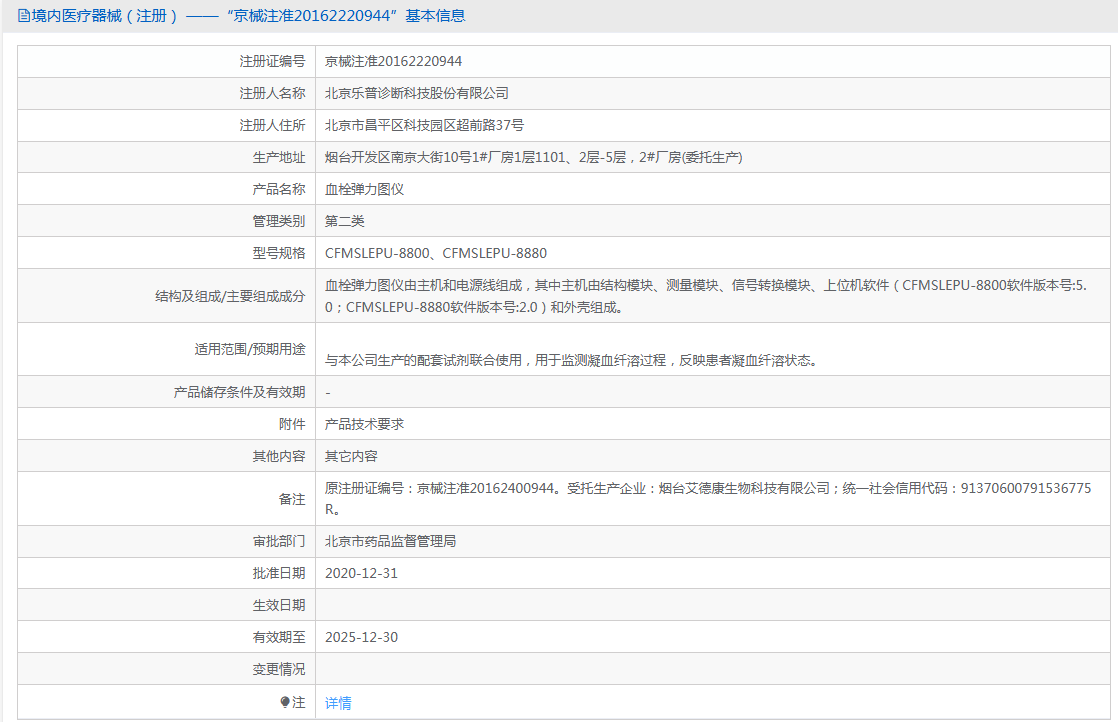Click approval date 2020-12-31
This screenshot has height=722, width=1118.
coord(361,574)
